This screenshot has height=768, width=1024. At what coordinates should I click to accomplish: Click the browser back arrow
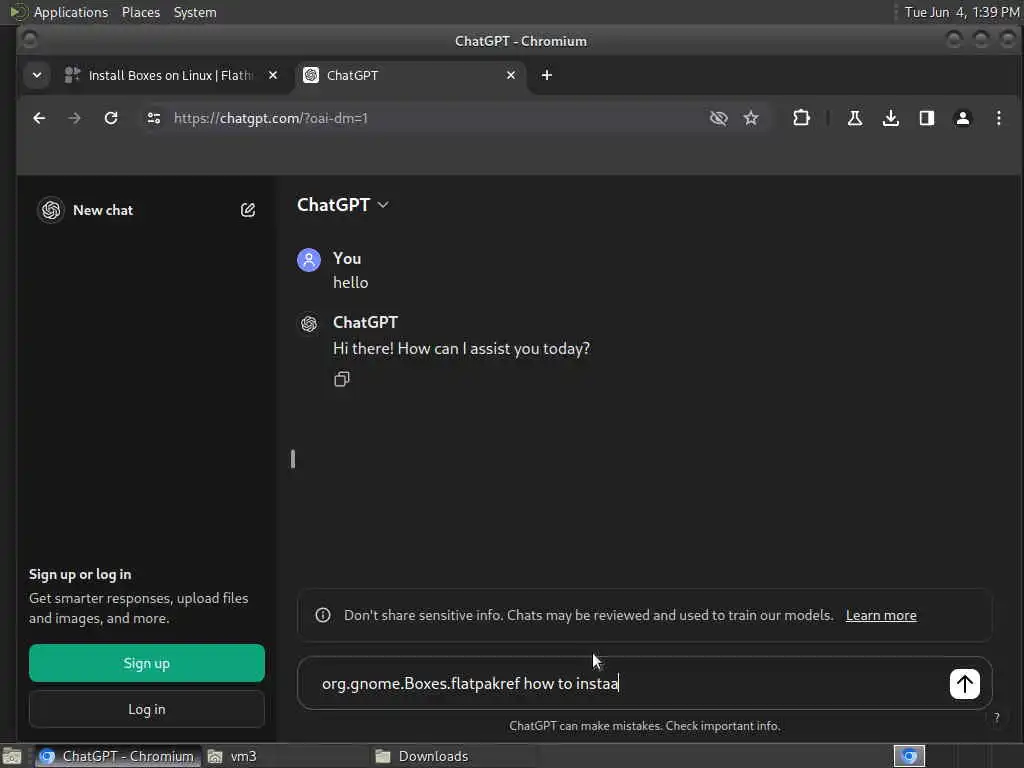pyautogui.click(x=39, y=118)
